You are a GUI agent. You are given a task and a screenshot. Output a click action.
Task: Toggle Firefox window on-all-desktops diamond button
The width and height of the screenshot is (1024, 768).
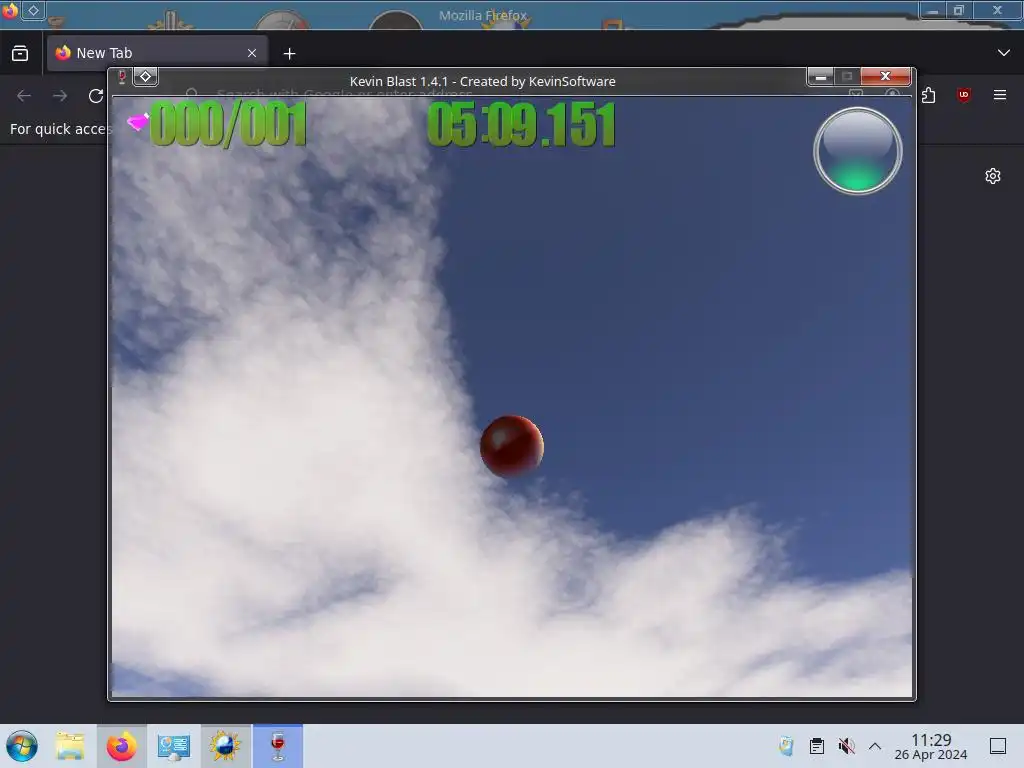33,10
